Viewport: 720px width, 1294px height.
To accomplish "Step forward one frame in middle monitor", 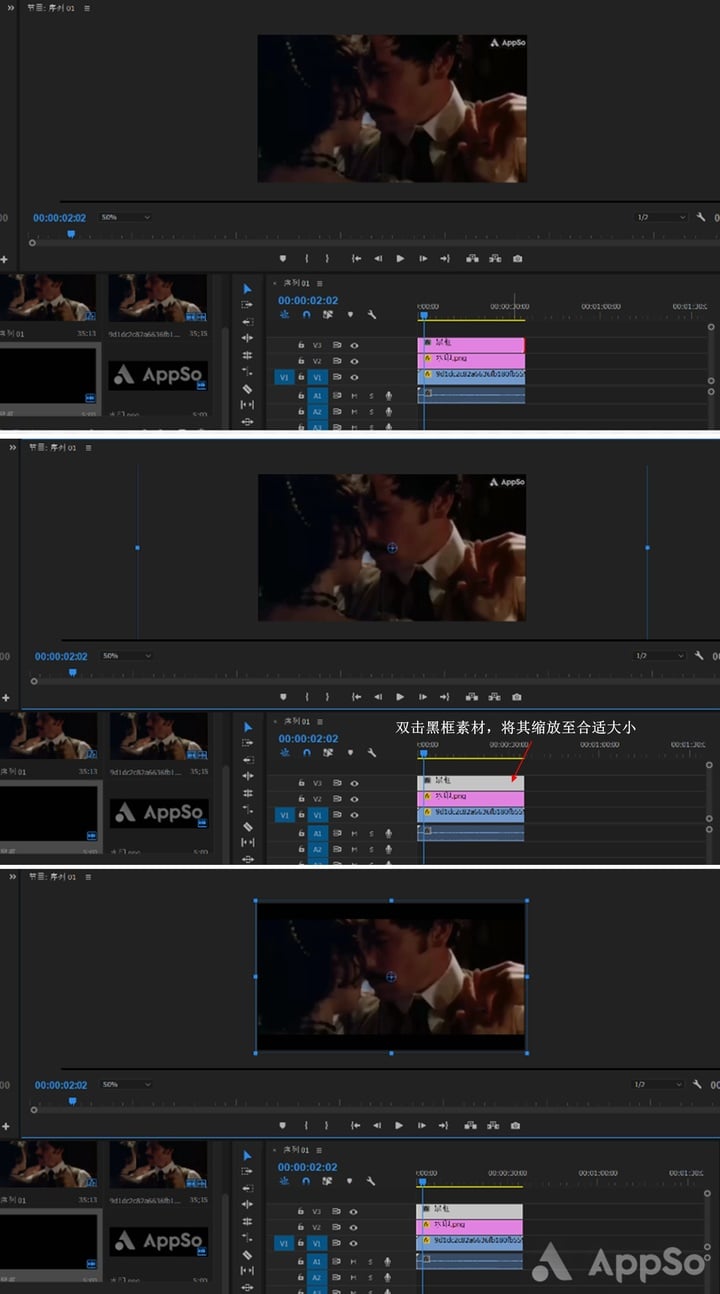I will point(423,697).
